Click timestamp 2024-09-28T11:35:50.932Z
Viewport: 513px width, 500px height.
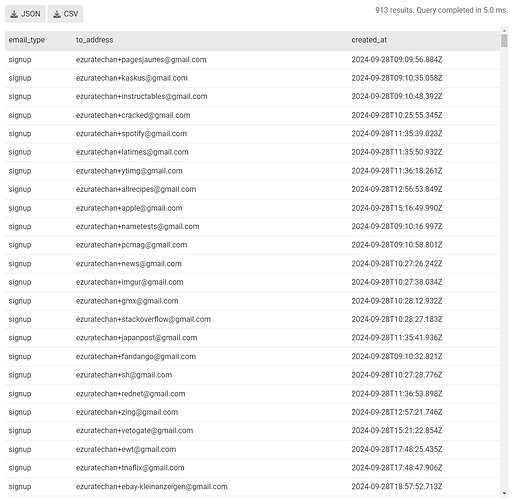[x=397, y=152]
